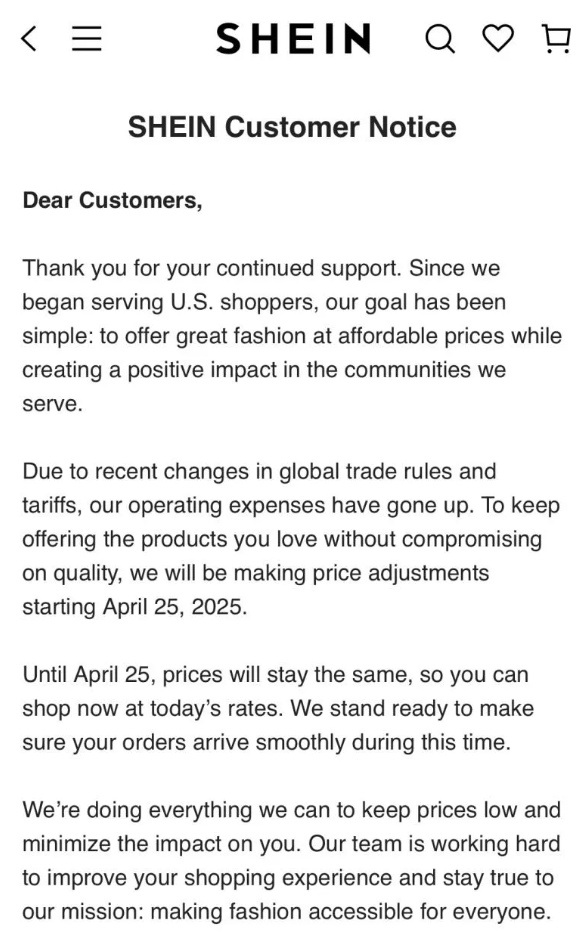Image resolution: width=586 pixels, height=942 pixels.
Task: Click 'making fashion accessible for everyone' text
Action: point(350,912)
